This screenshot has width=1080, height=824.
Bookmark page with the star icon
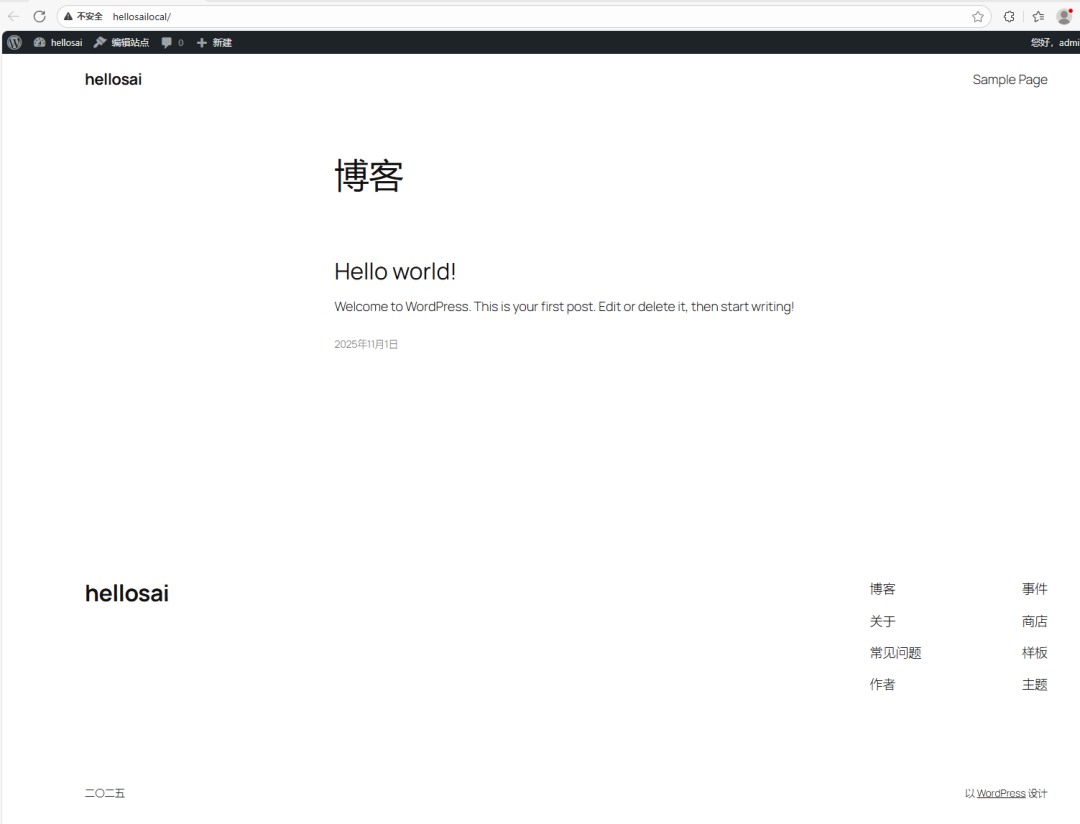click(x=977, y=16)
